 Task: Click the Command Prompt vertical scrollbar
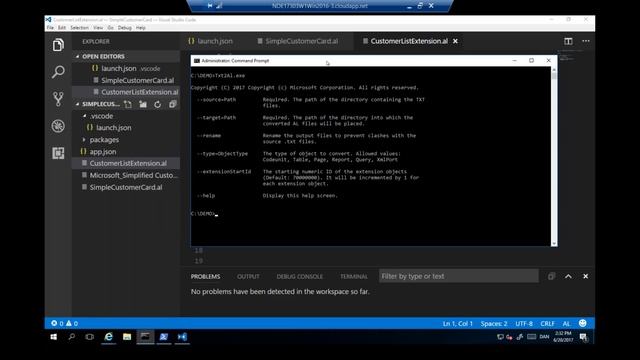[x=554, y=157]
